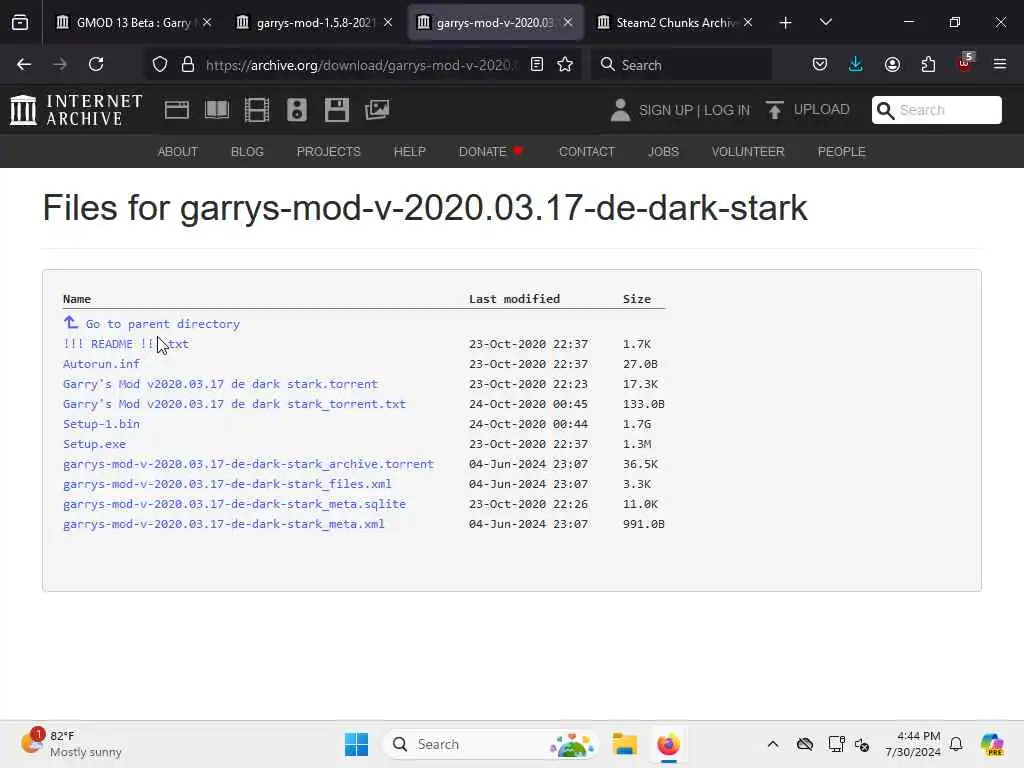
Task: Click the uBlock extension icon with badge
Action: (x=965, y=63)
